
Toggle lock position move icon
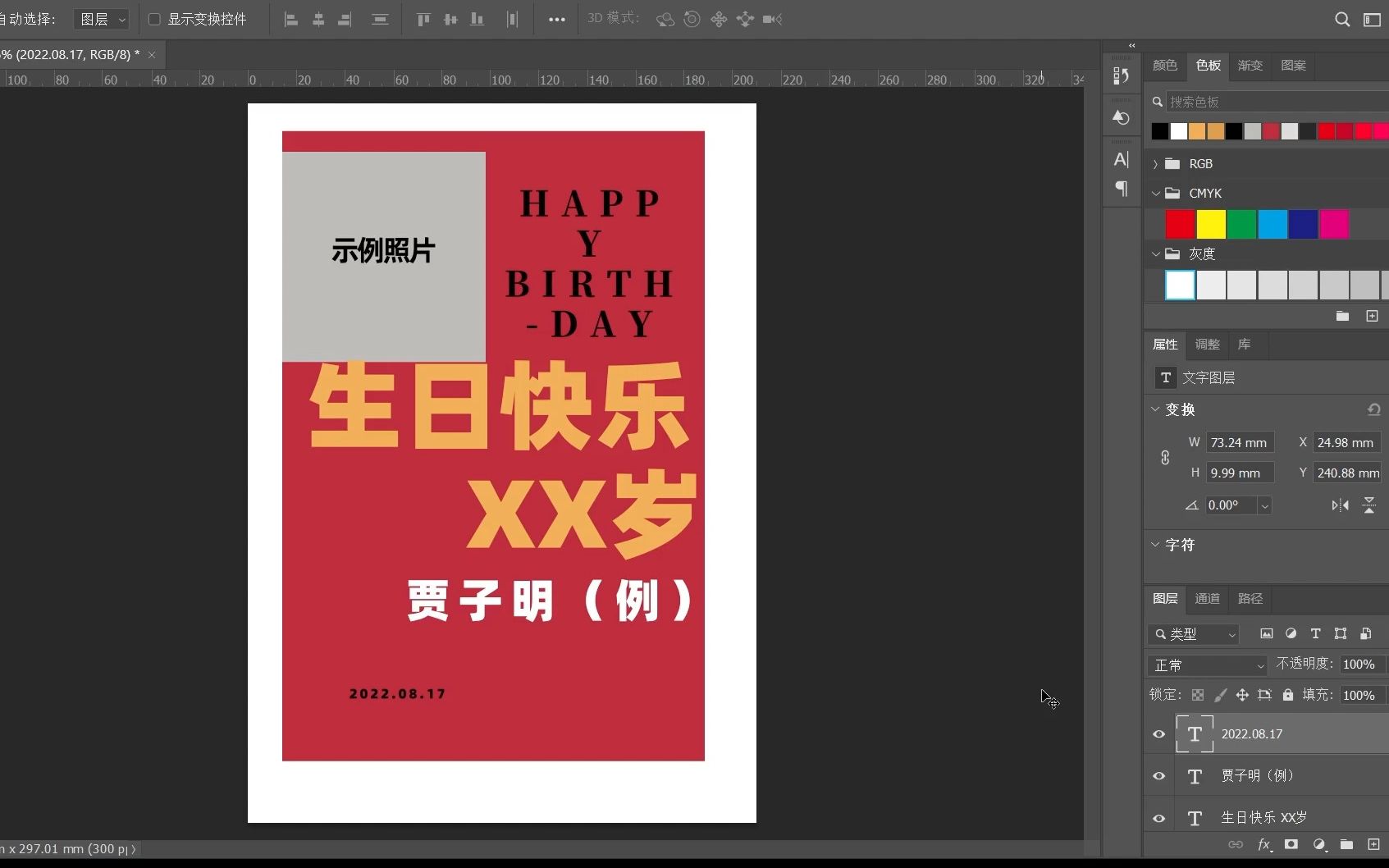(1242, 695)
